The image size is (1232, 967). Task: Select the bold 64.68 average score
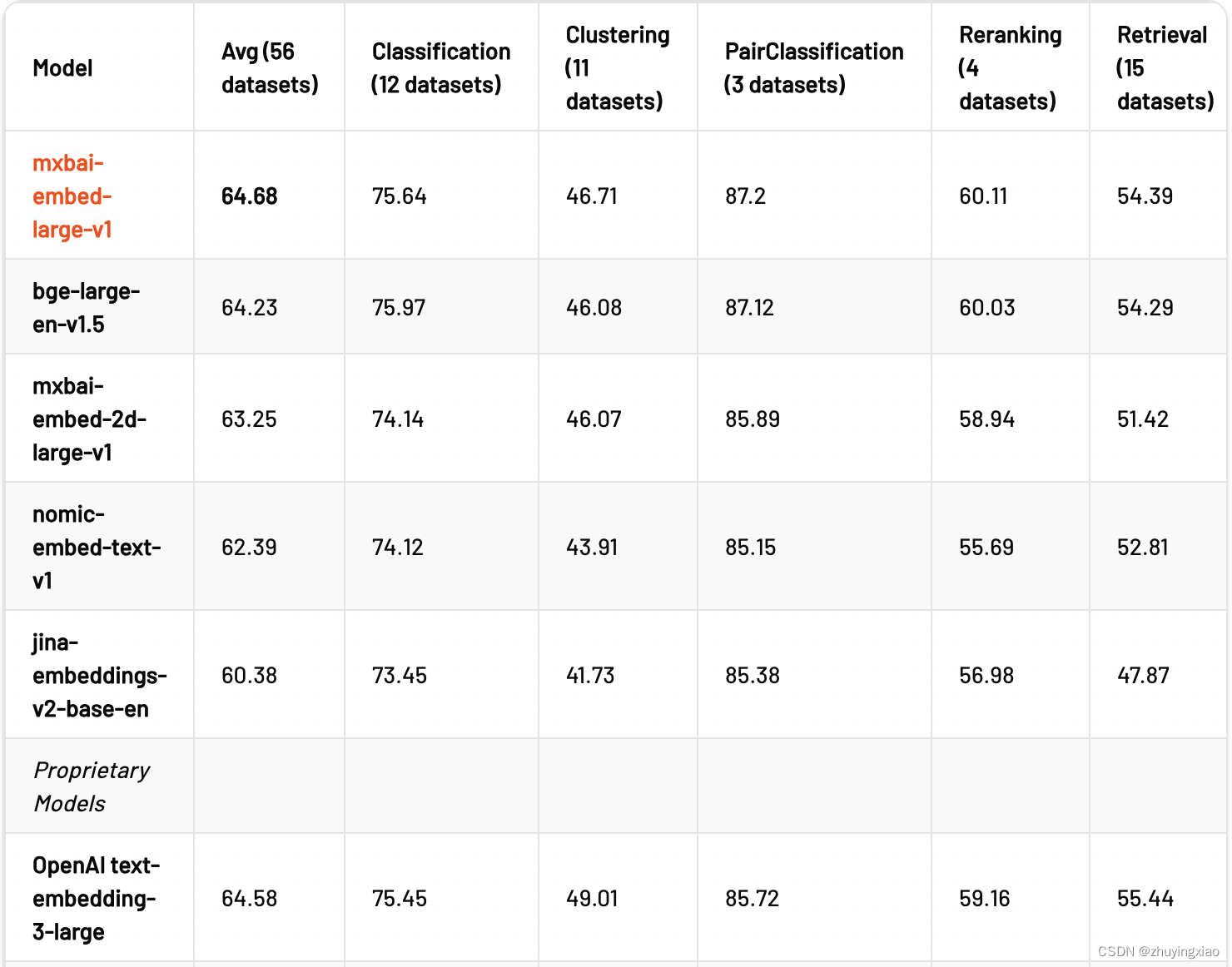[x=249, y=196]
